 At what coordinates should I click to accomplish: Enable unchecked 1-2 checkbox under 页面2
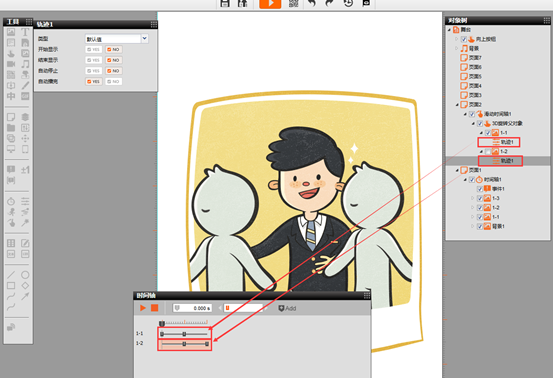[x=488, y=152]
